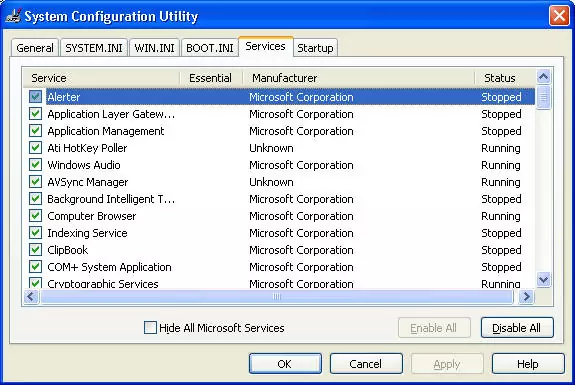Select the Windows Audio row
Image resolution: width=575 pixels, height=385 pixels.
click(x=279, y=165)
